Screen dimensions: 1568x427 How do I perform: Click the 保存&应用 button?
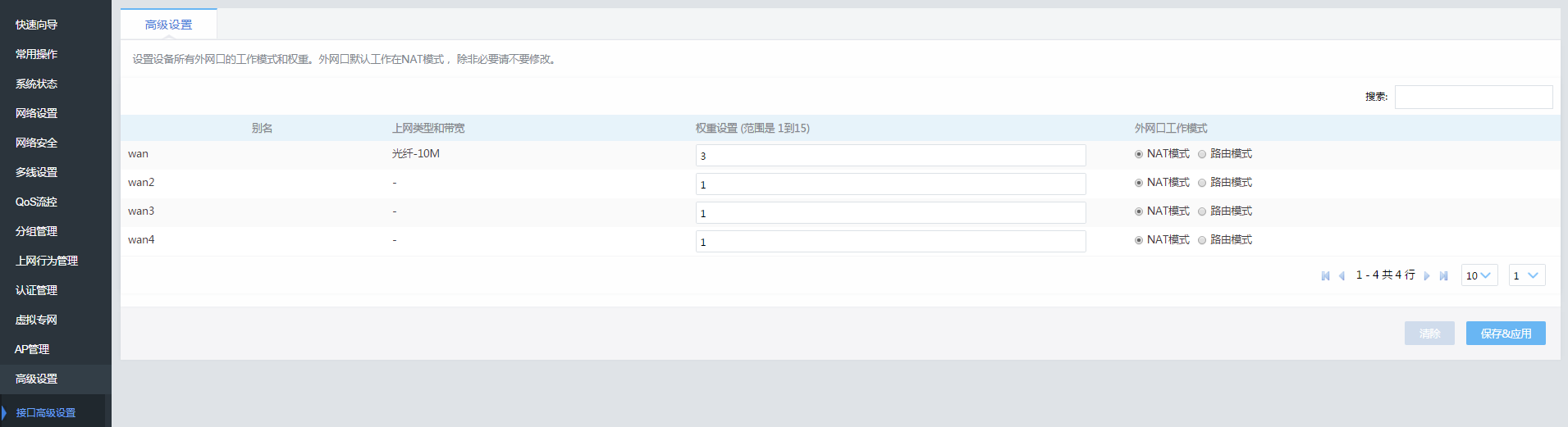(1506, 334)
